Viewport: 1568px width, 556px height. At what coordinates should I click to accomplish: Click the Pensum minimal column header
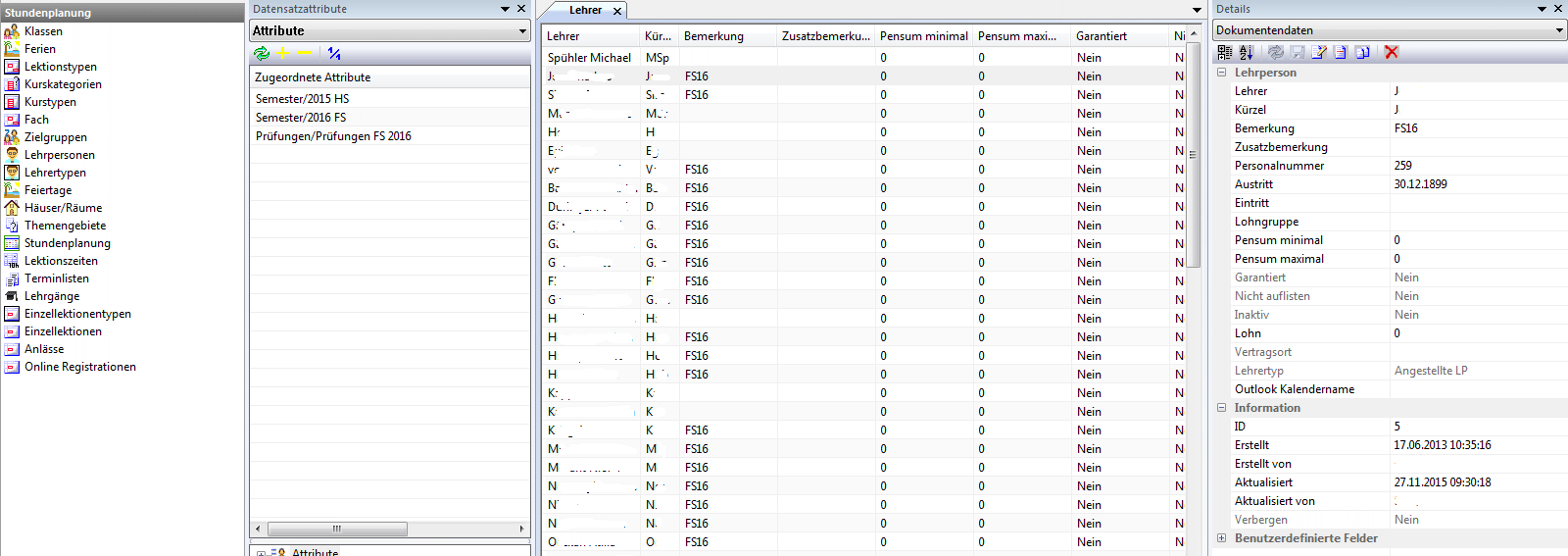923,36
